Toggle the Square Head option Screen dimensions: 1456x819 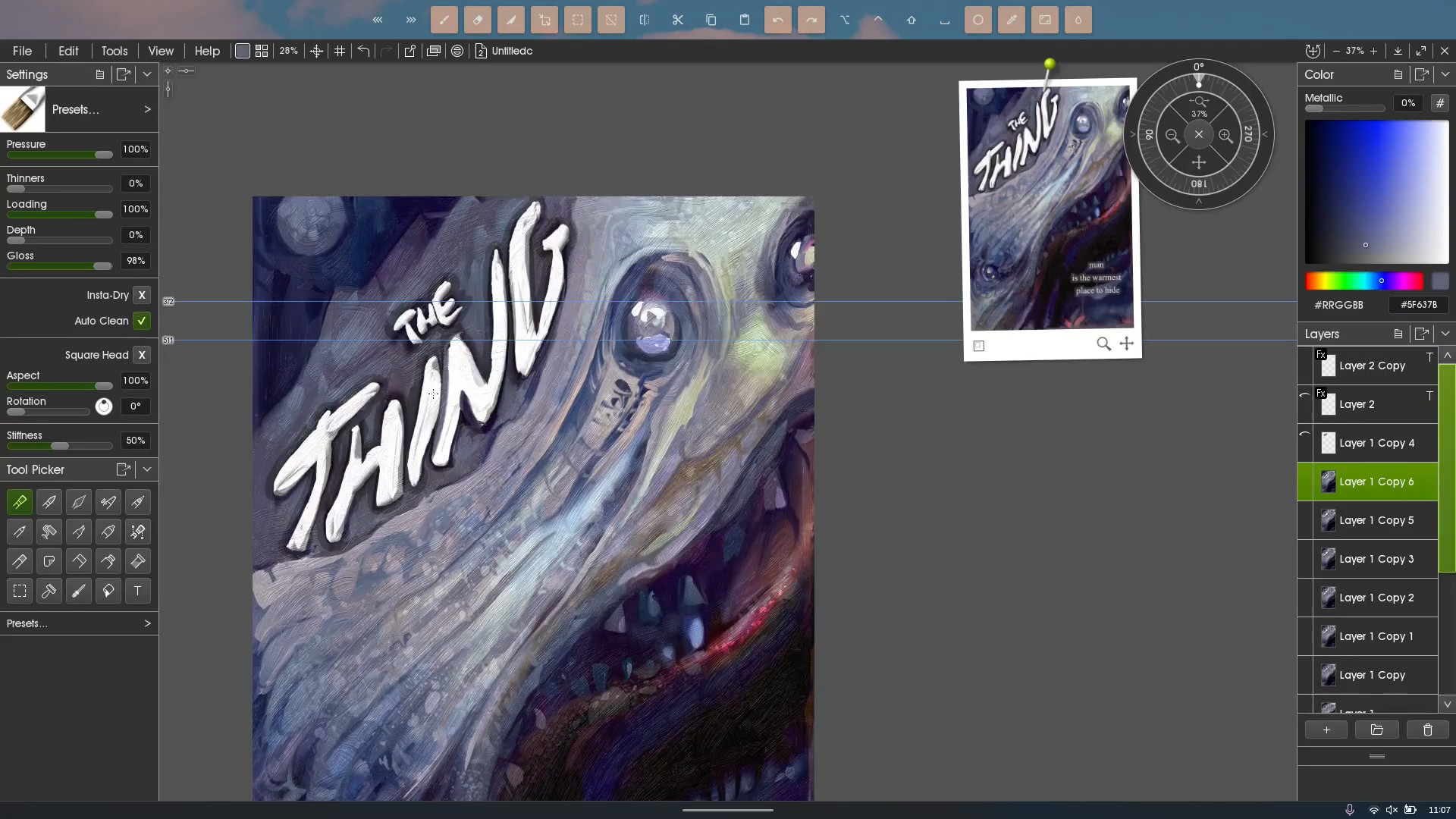point(142,355)
